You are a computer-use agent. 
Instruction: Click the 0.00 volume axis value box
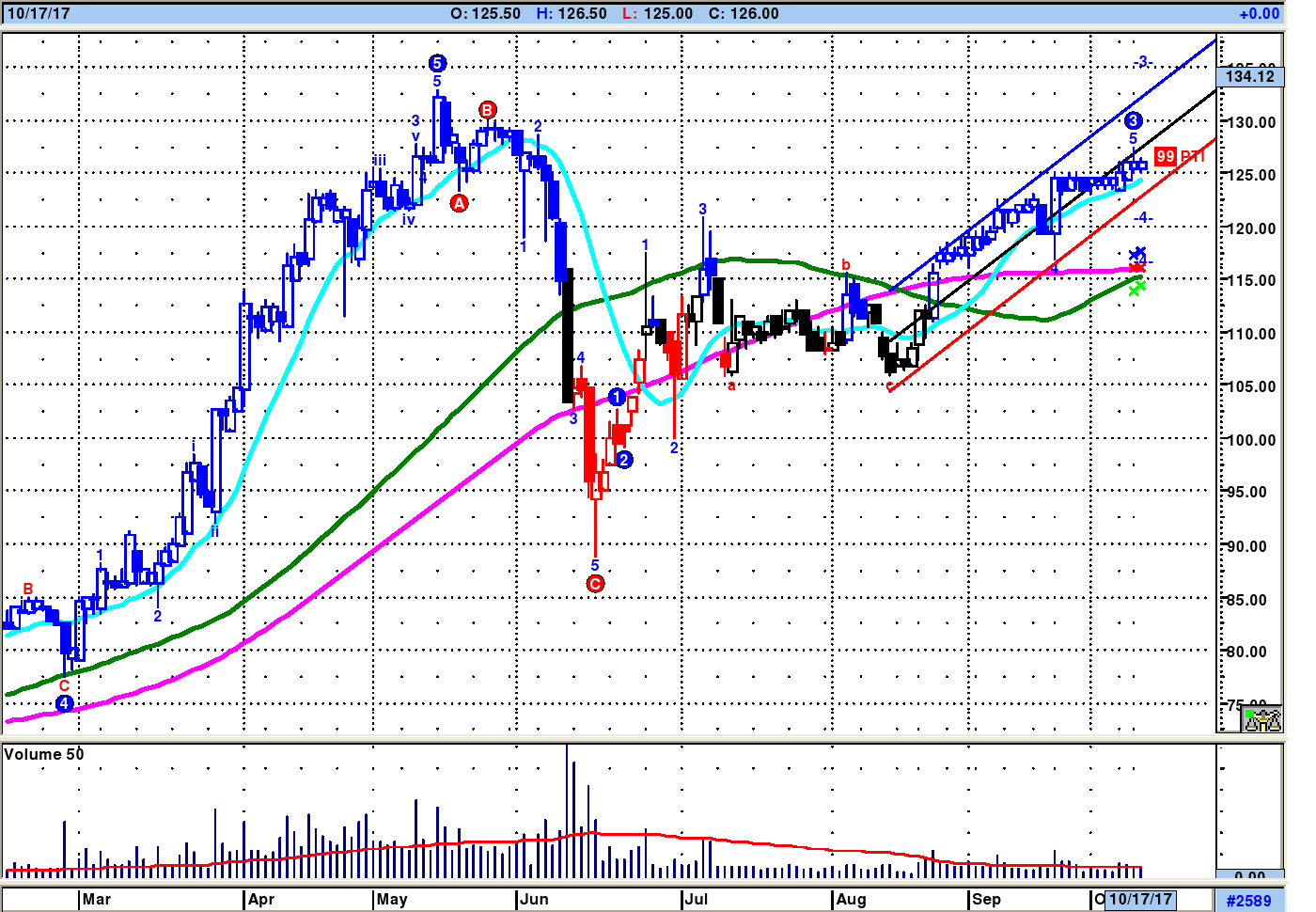[1249, 875]
